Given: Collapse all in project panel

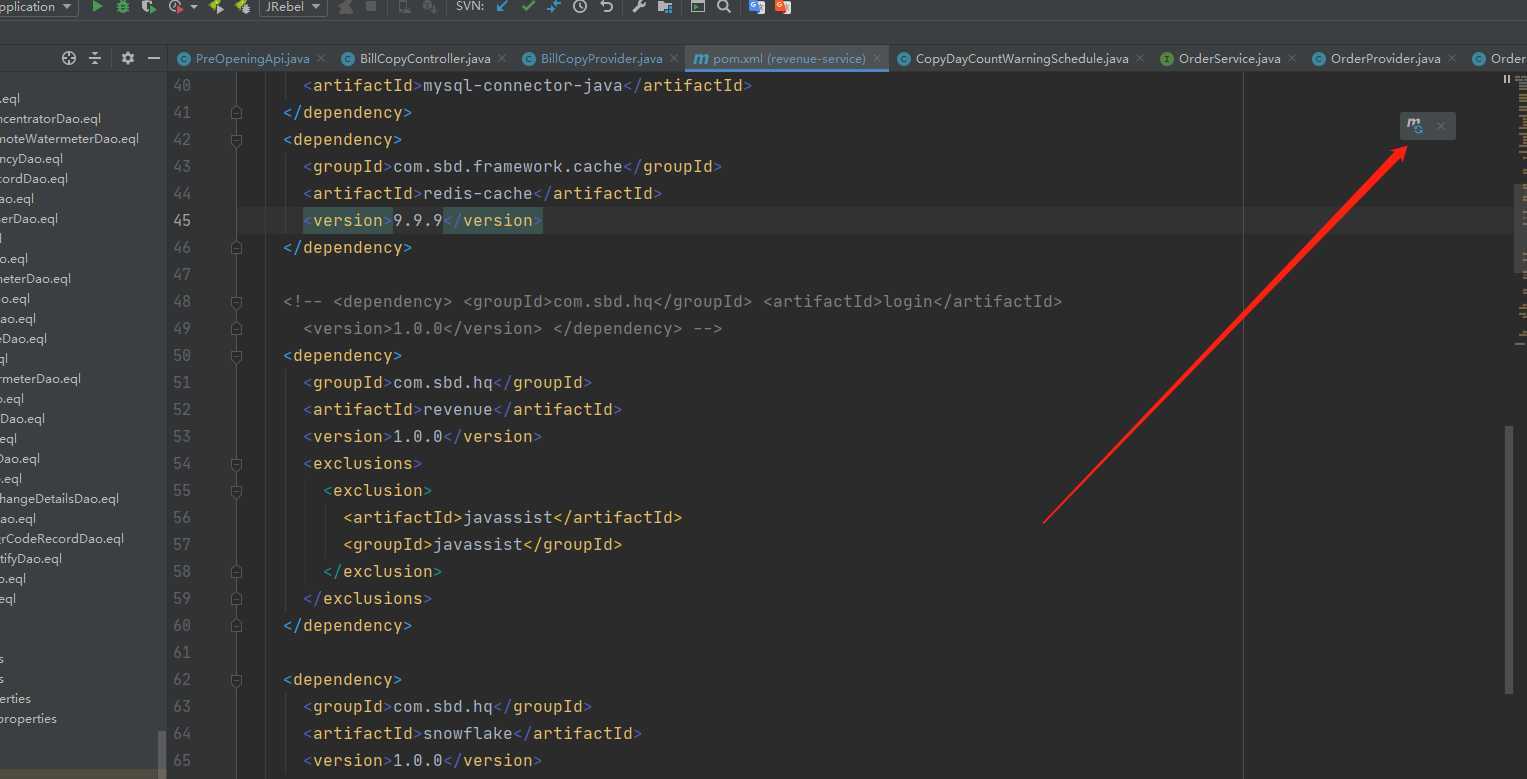Looking at the screenshot, I should click(95, 58).
